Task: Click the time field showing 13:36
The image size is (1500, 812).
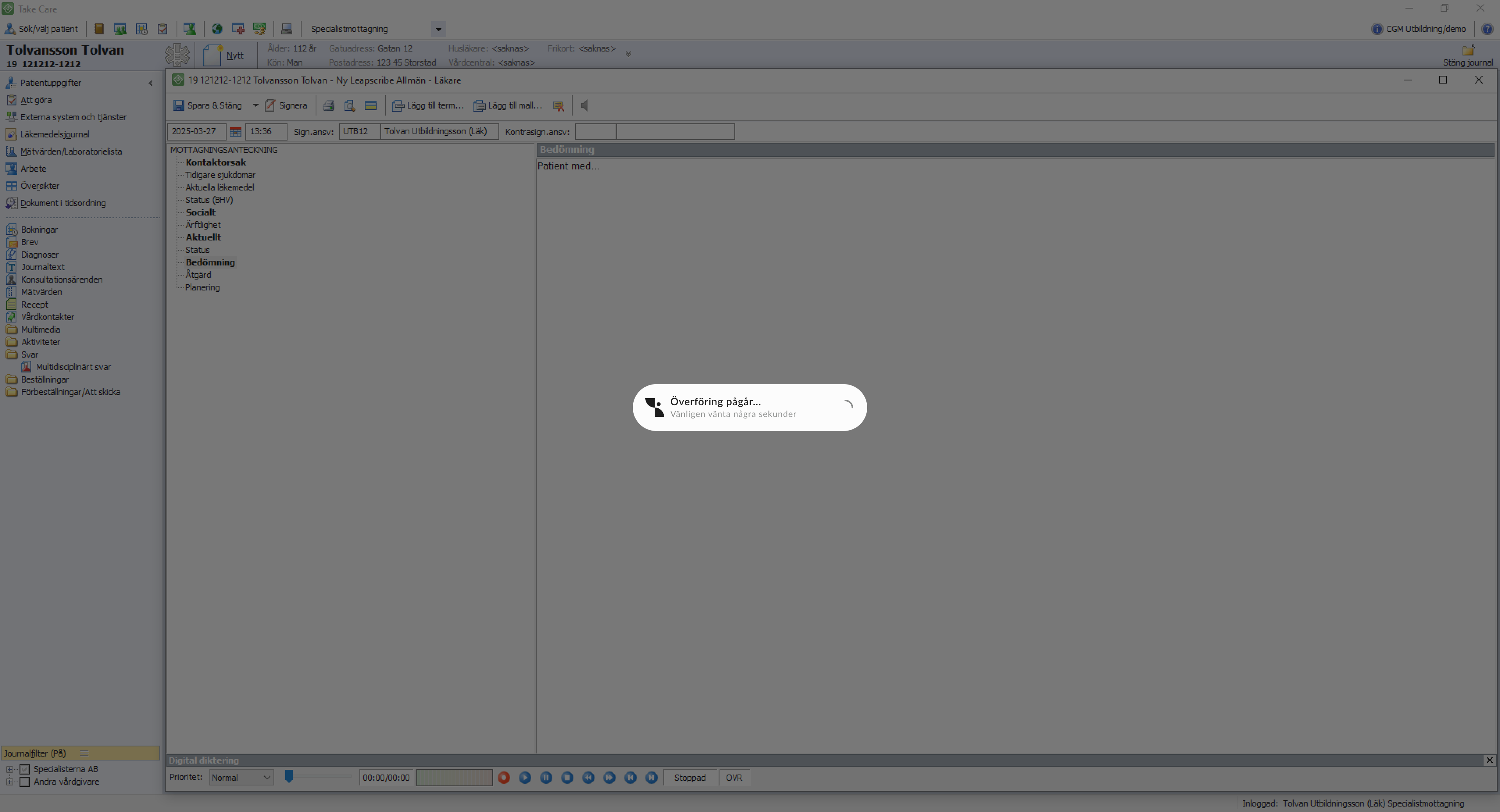Action: 266,132
